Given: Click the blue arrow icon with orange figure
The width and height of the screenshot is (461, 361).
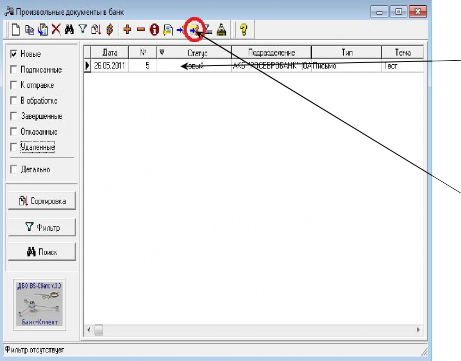Looking at the screenshot, I should (x=195, y=30).
